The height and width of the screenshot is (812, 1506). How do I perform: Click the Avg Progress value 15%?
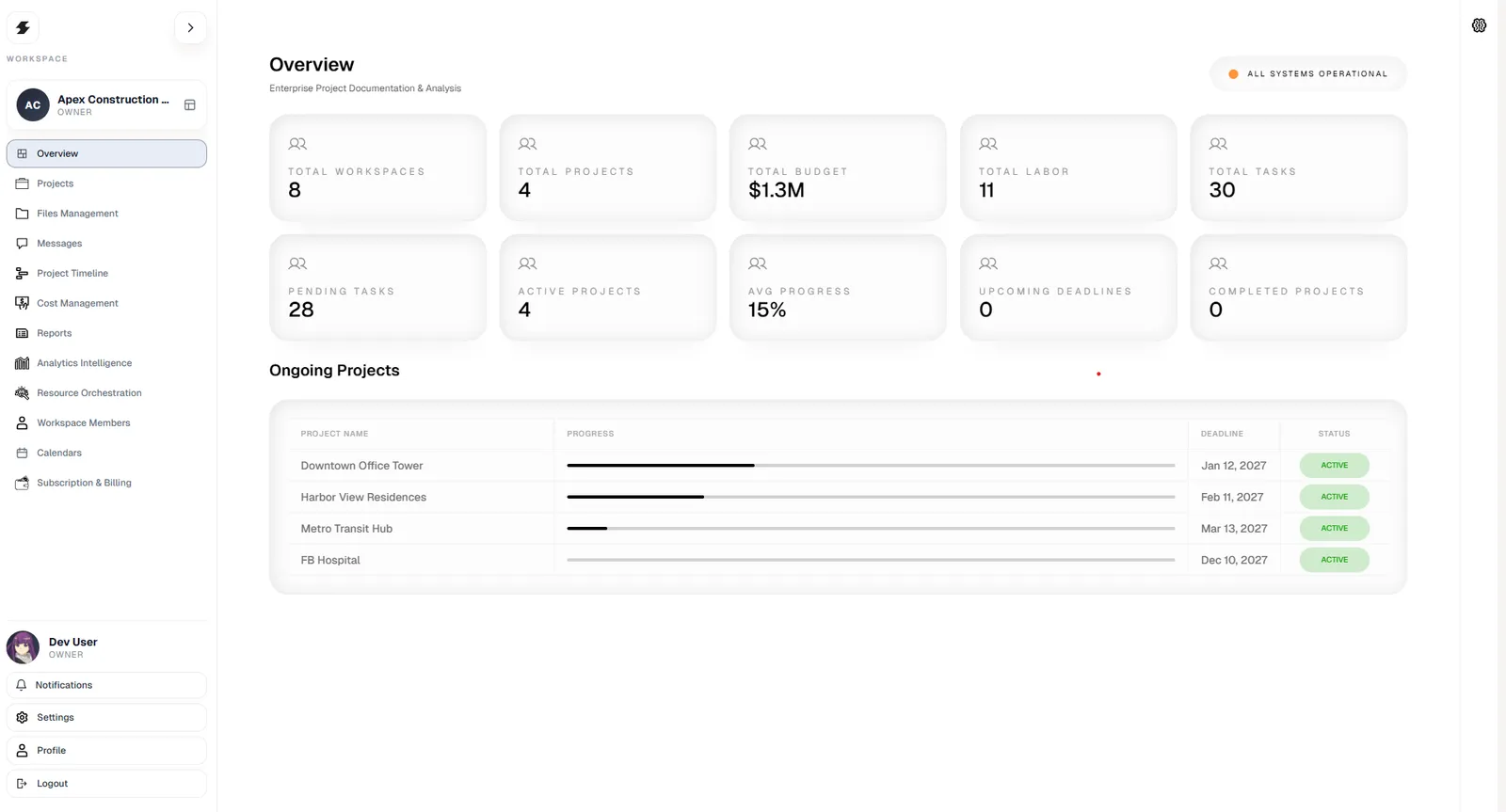pos(767,310)
